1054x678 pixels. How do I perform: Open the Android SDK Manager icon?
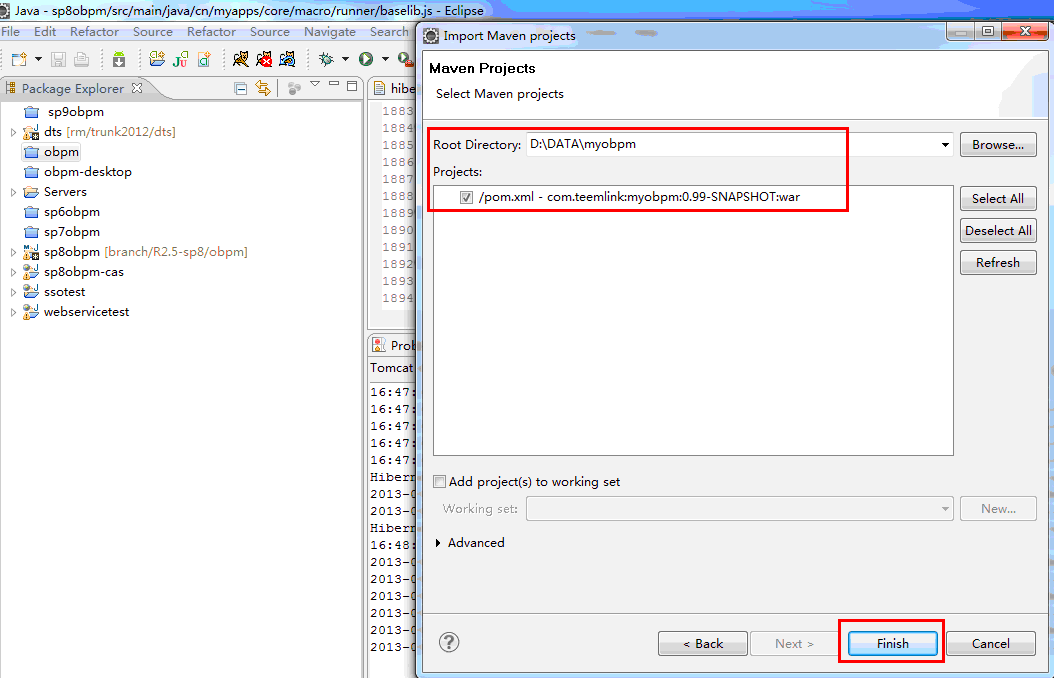(119, 59)
